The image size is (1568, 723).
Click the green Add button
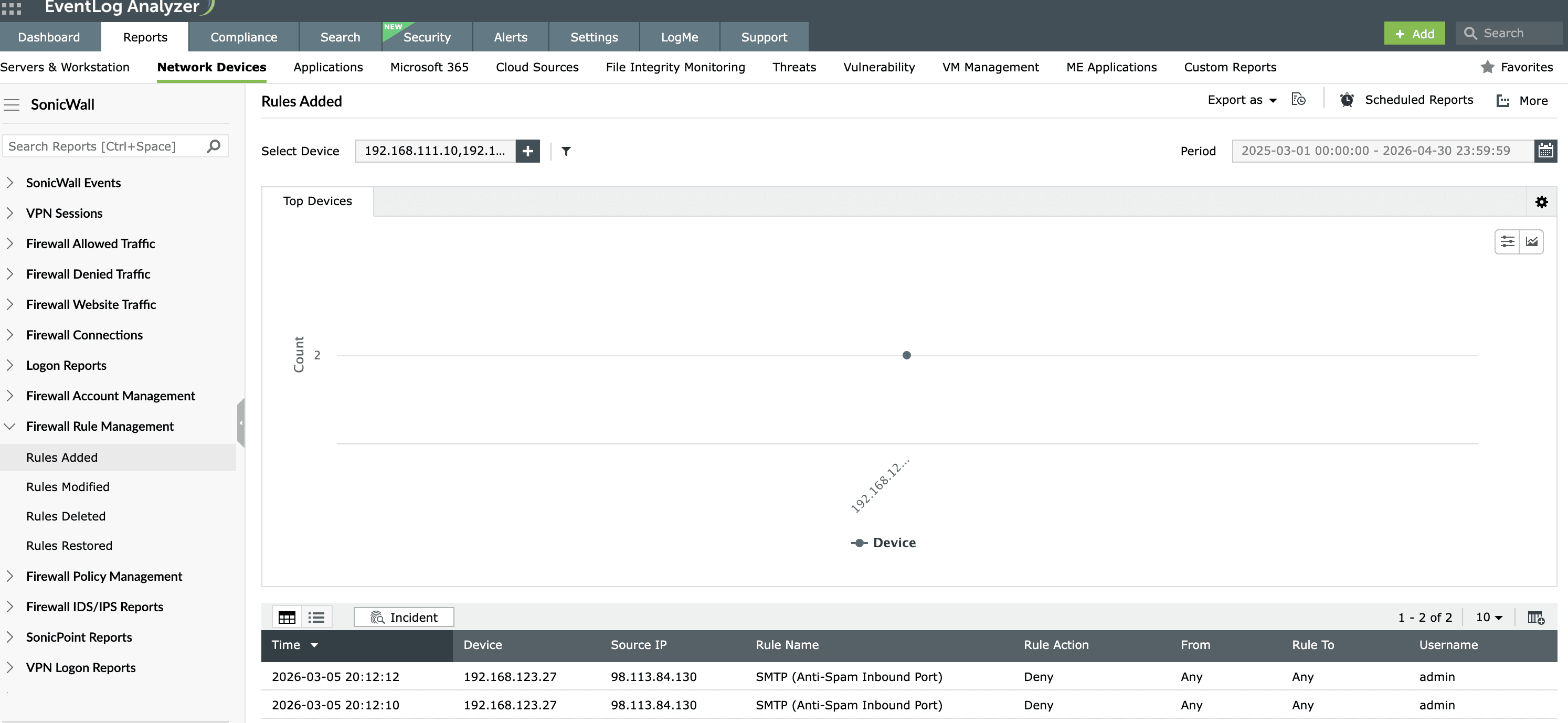1414,34
